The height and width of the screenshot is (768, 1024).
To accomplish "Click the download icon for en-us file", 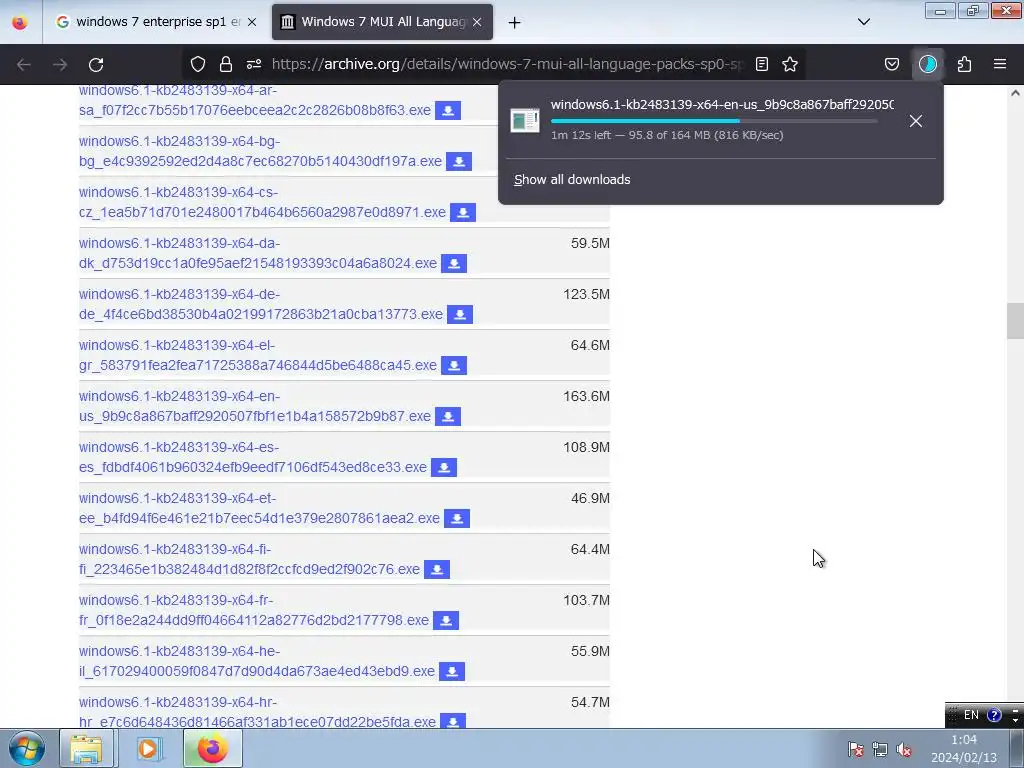I will [448, 416].
